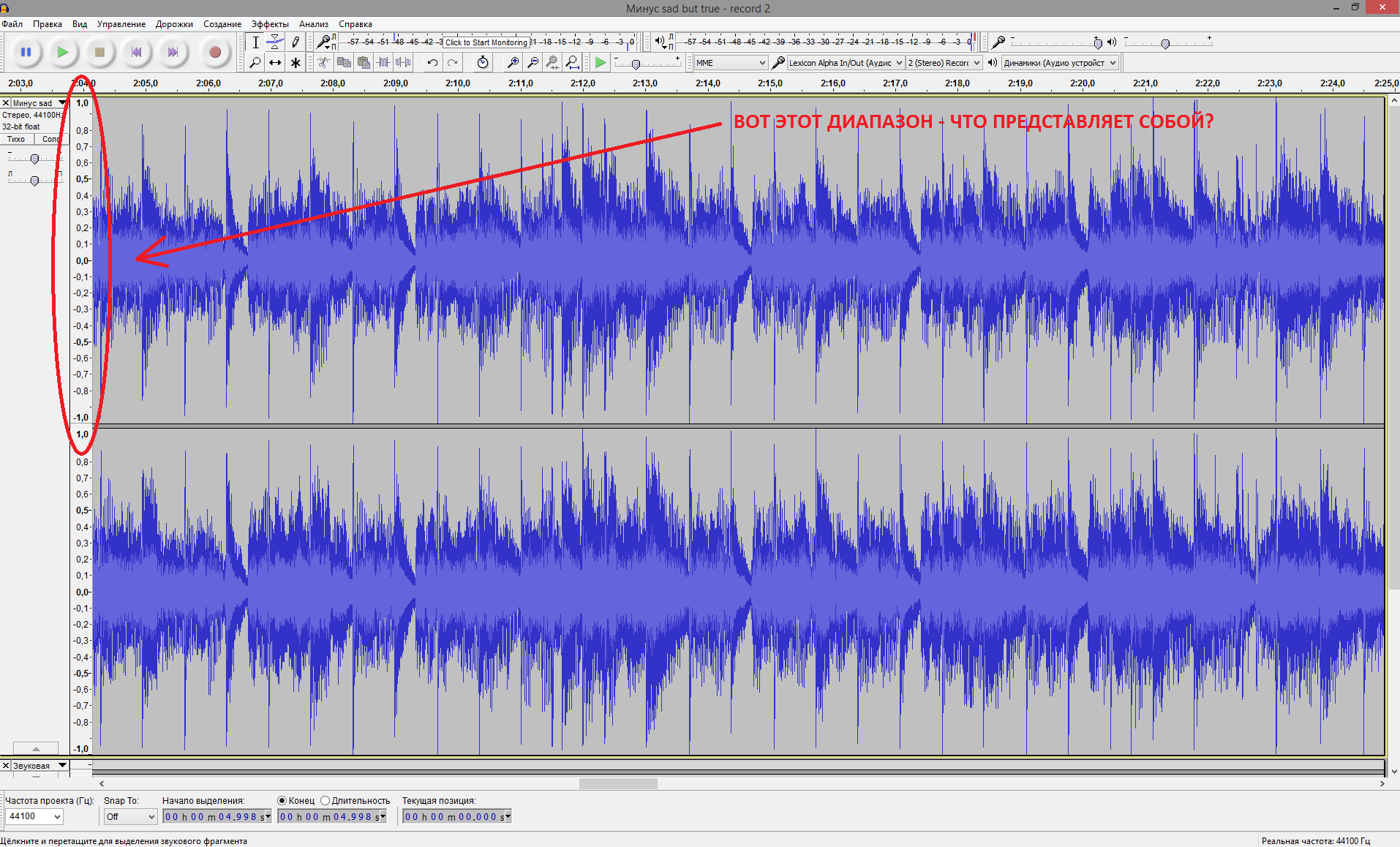
Task: Open the Файл menu
Action: (x=12, y=24)
